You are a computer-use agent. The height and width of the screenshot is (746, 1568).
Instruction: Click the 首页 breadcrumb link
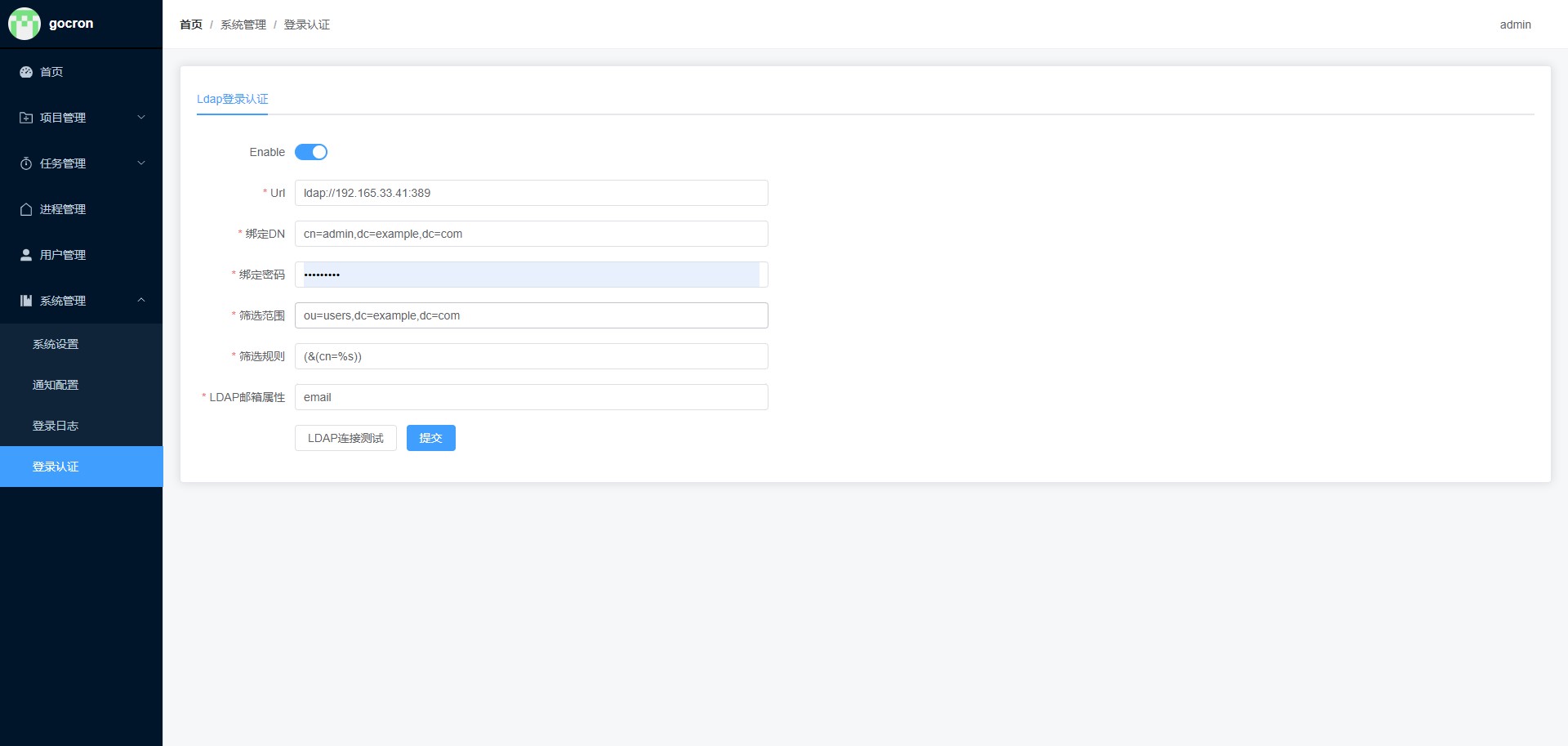click(x=191, y=25)
